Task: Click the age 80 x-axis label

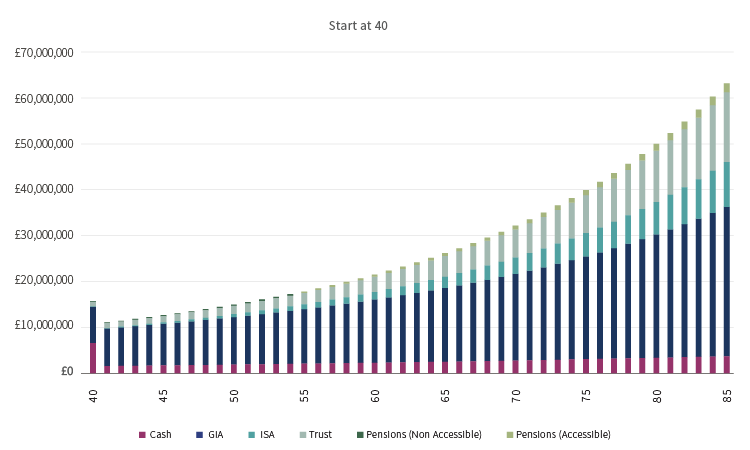Action: [657, 396]
